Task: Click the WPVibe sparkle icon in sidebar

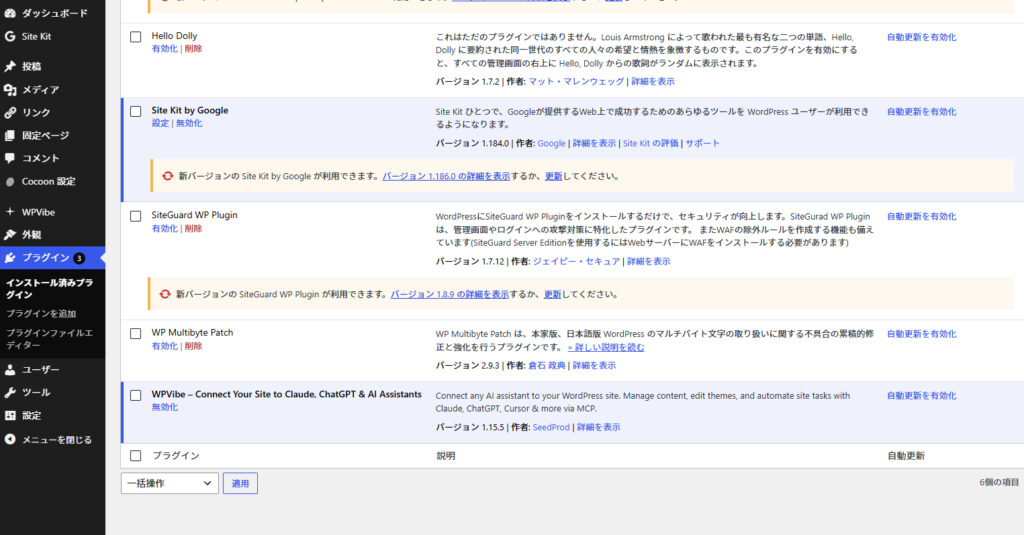Action: (10, 212)
